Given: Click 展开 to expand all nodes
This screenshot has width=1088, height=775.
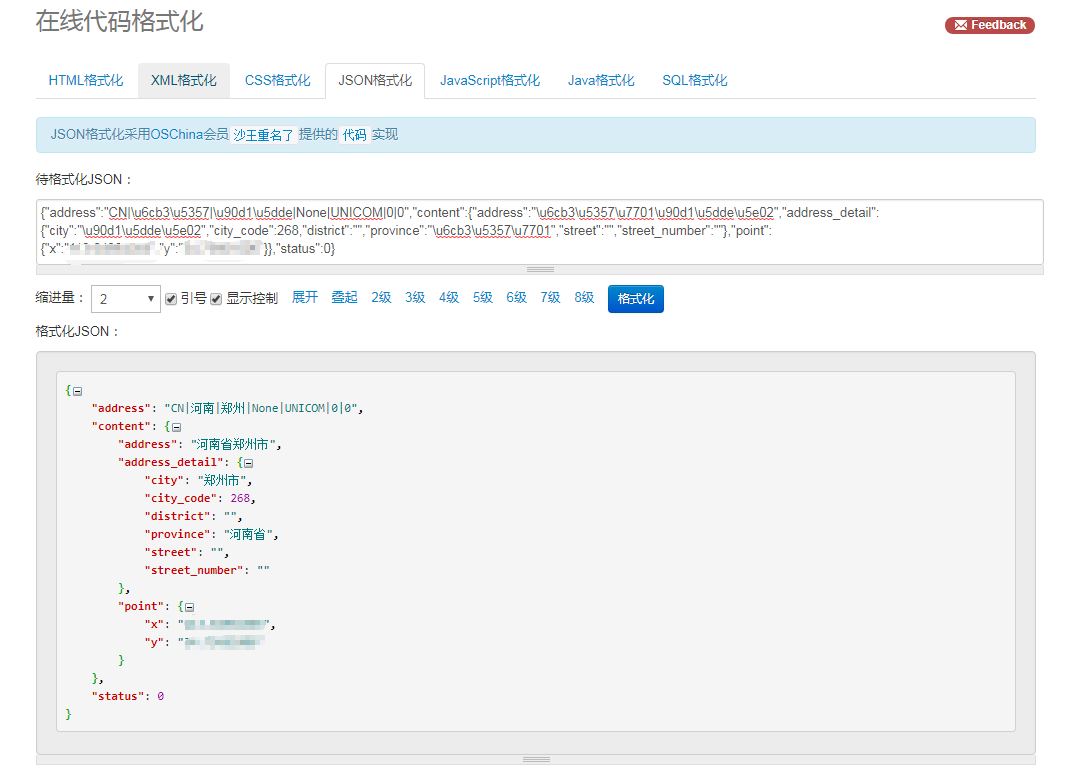Looking at the screenshot, I should coord(305,298).
